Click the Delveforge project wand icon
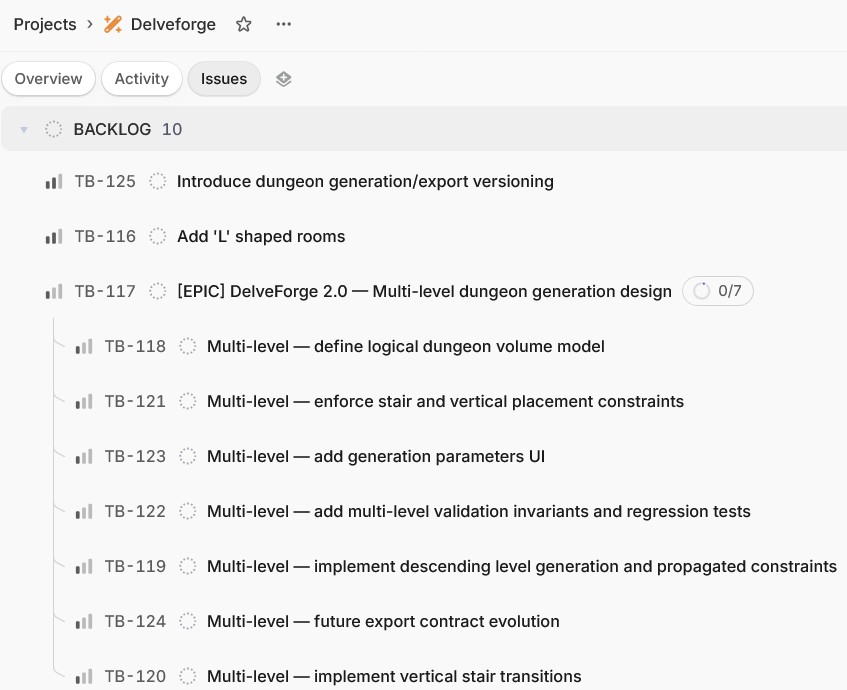This screenshot has height=690, width=847. 113,24
